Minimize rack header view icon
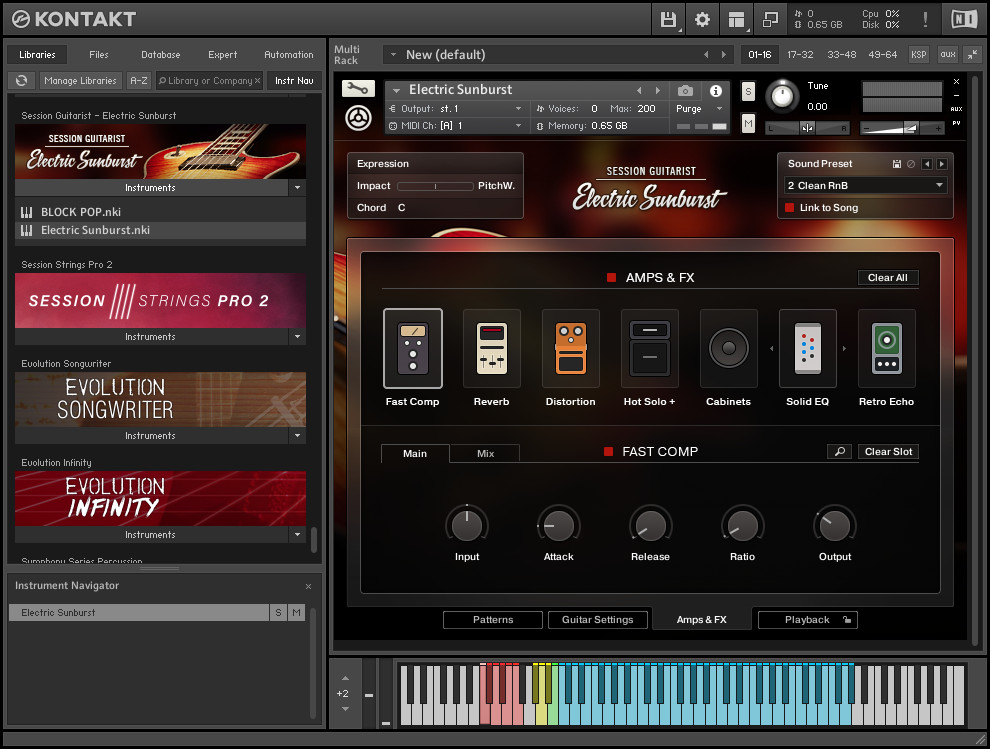Screen dimensions: 990x749 click(973, 55)
